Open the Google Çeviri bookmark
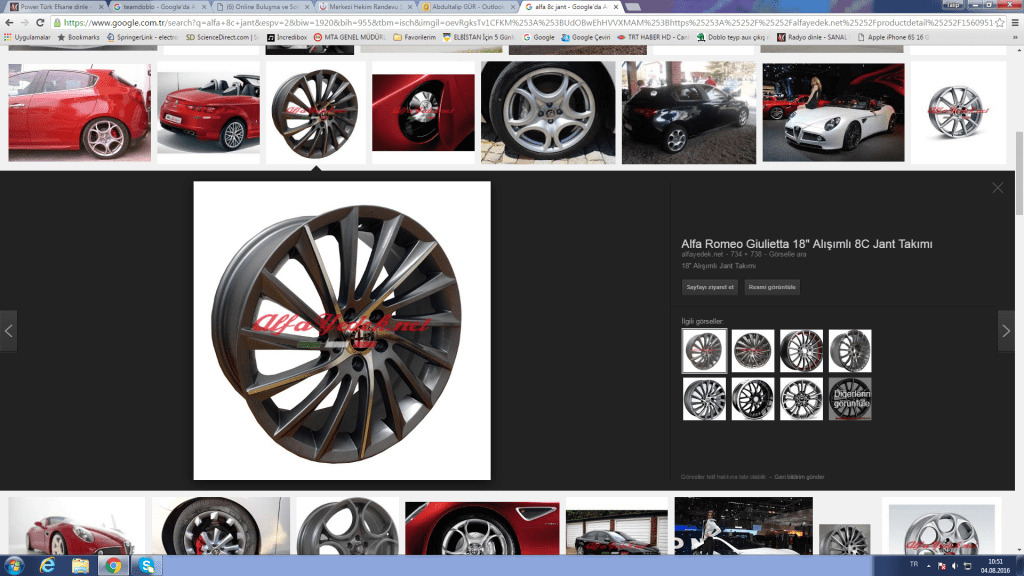The height and width of the screenshot is (576, 1024). click(x=585, y=37)
